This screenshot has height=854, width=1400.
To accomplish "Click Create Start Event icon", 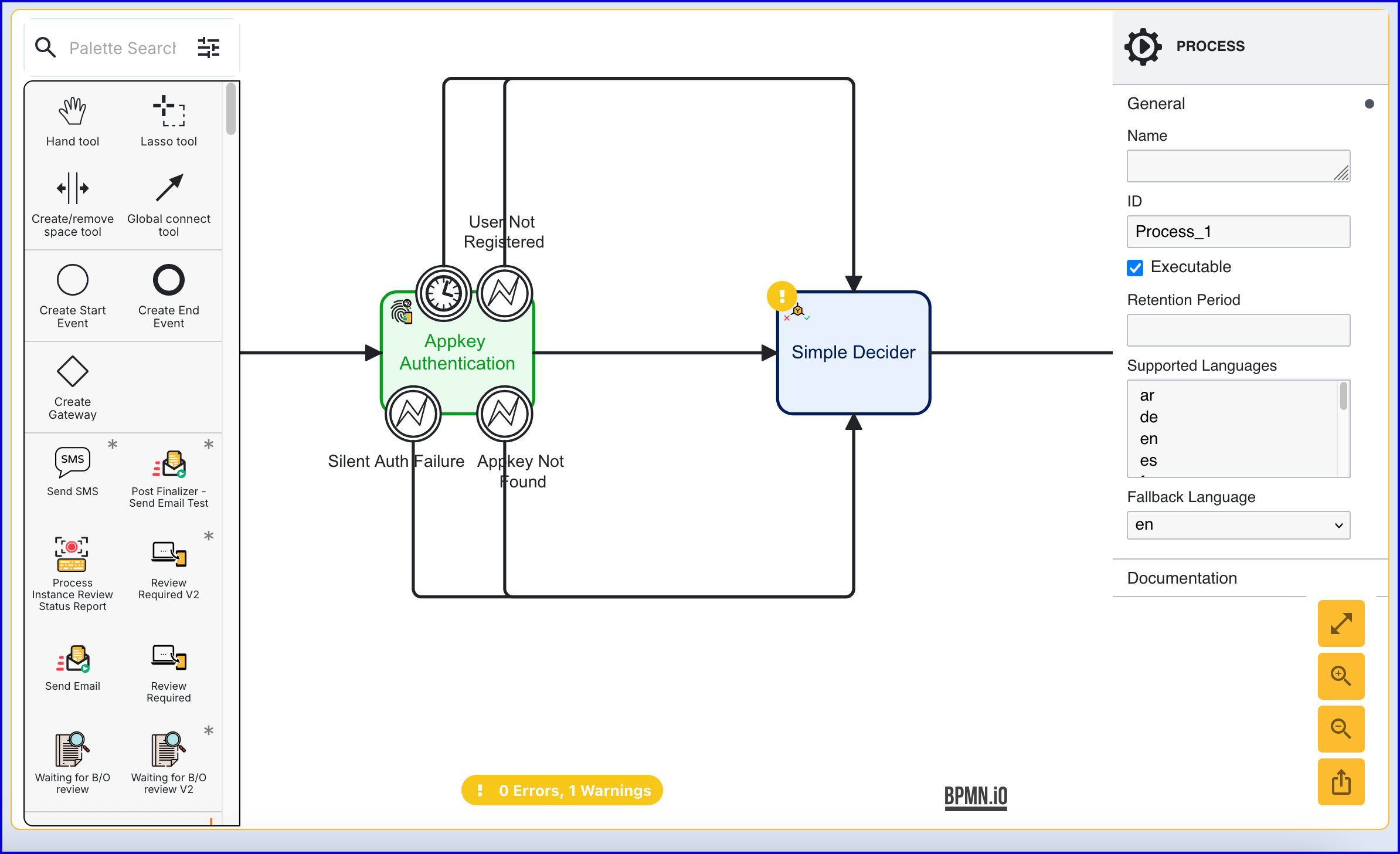I will tap(73, 280).
